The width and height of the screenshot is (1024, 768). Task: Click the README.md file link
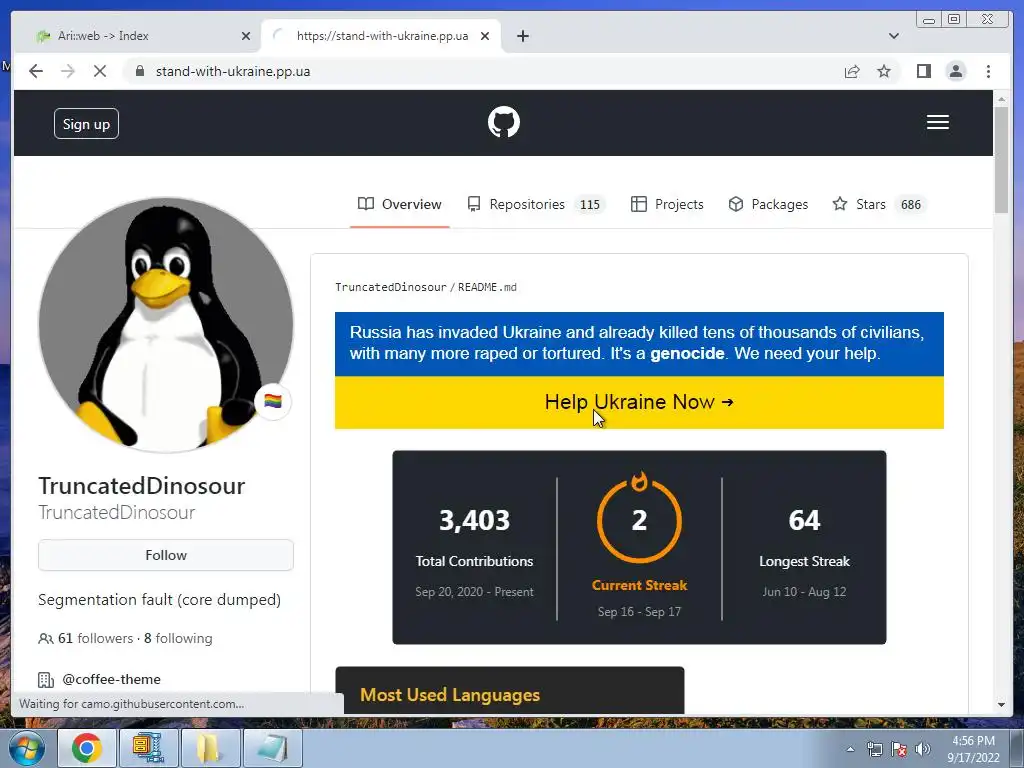pos(487,287)
